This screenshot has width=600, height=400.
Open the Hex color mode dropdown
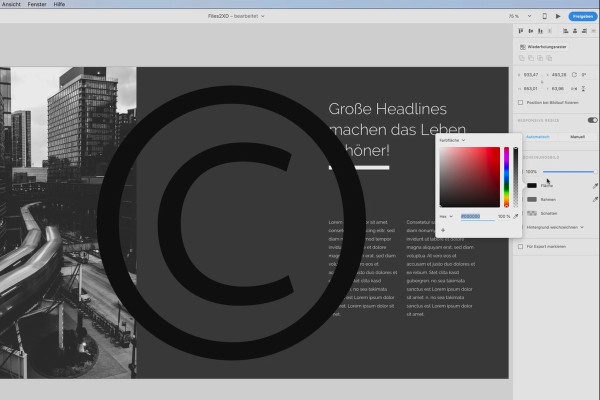pos(446,217)
